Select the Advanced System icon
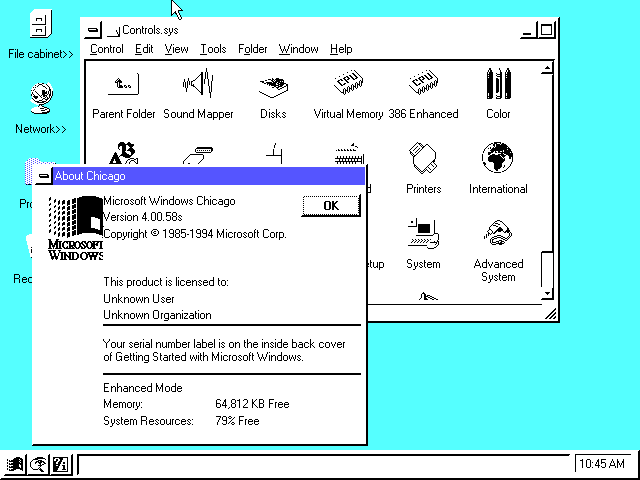Screen dimensions: 640x480 point(498,233)
